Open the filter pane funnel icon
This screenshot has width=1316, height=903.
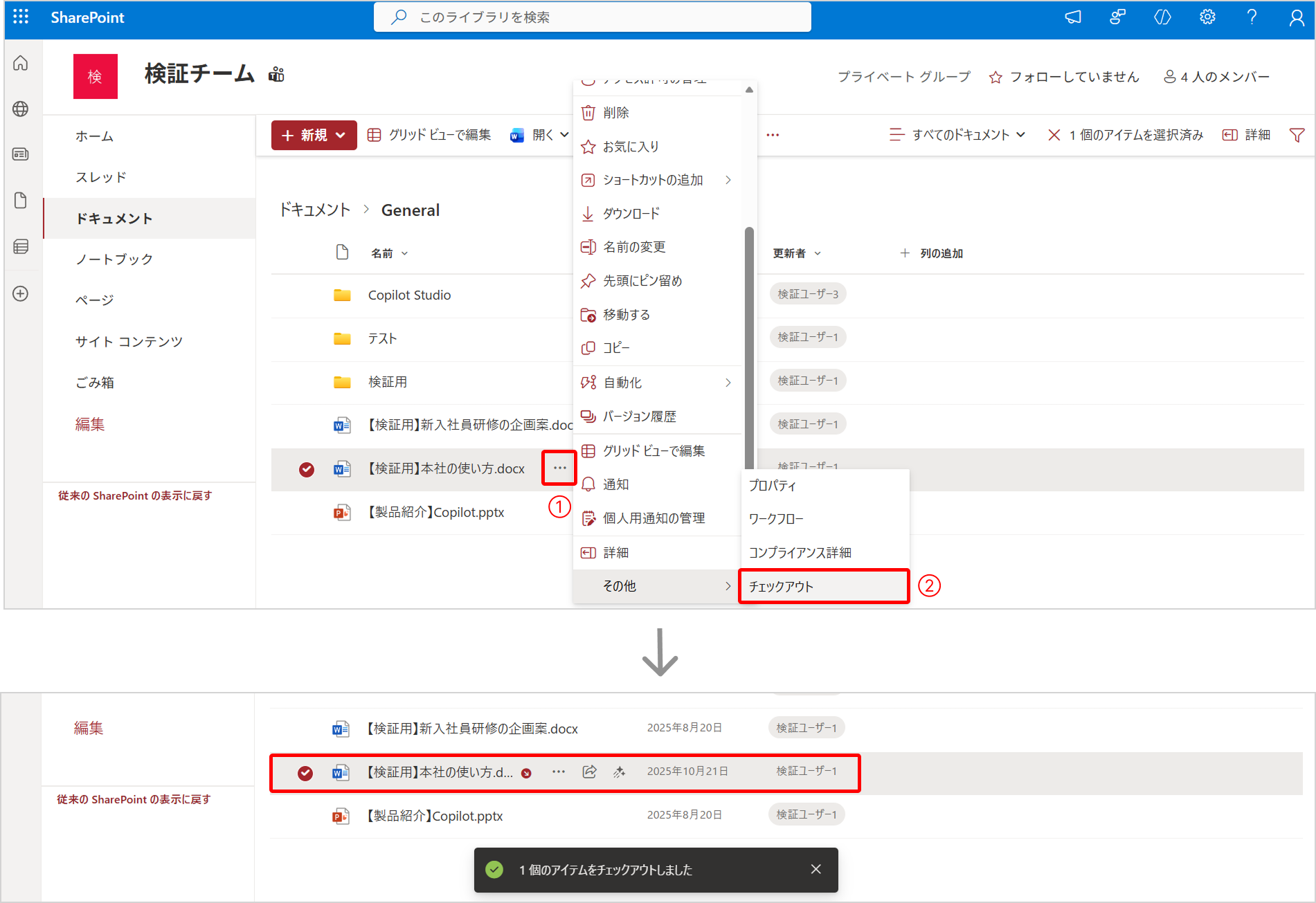pos(1297,135)
